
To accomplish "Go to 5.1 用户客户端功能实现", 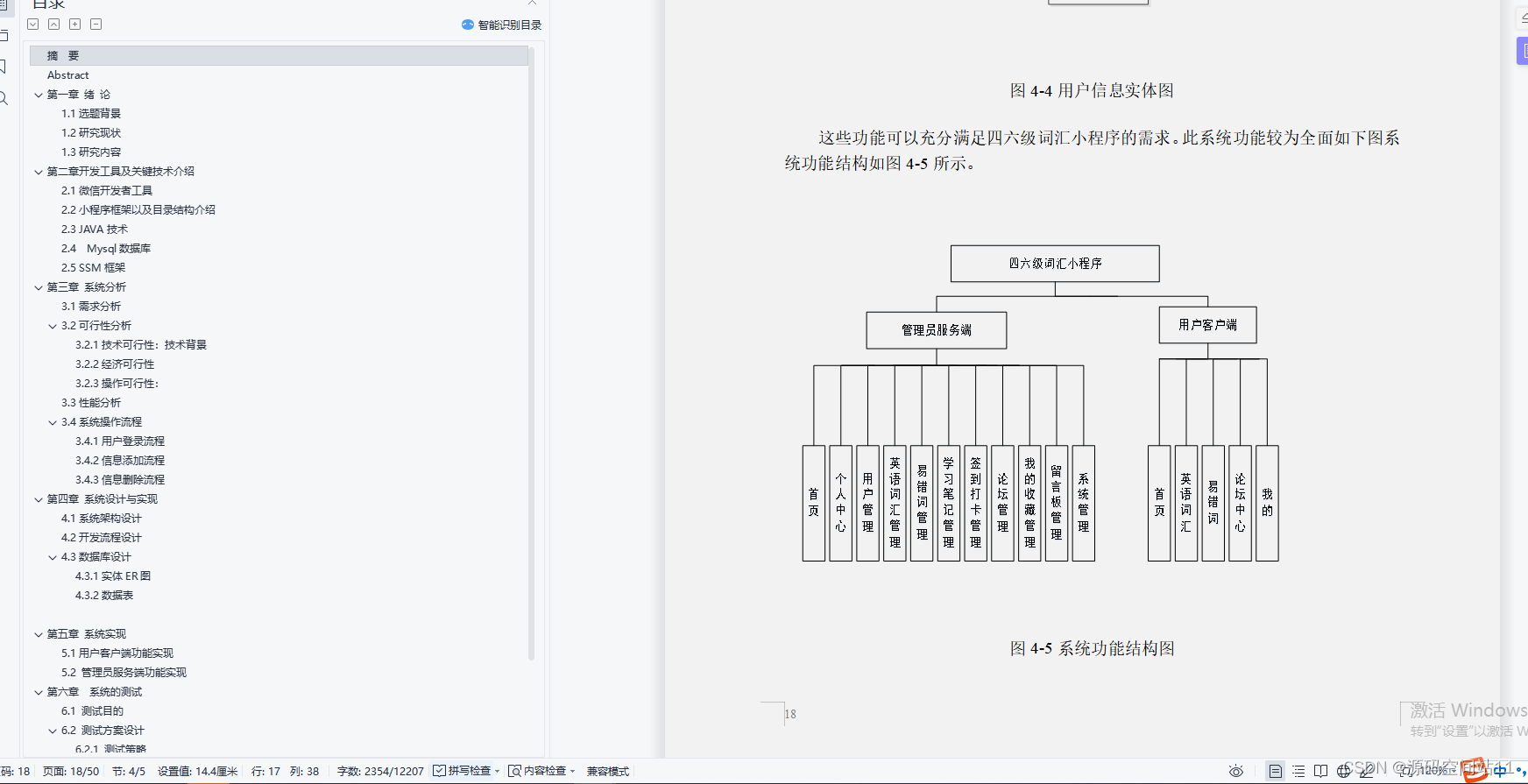I will click(117, 653).
